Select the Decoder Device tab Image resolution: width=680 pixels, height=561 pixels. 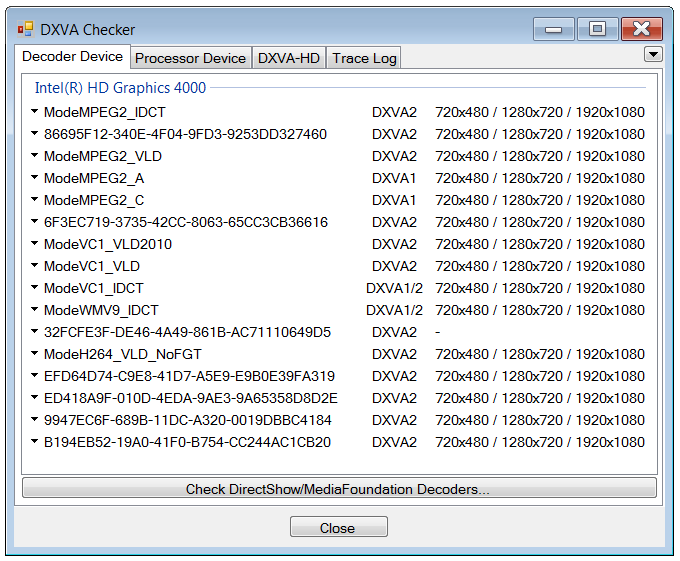coord(72,56)
